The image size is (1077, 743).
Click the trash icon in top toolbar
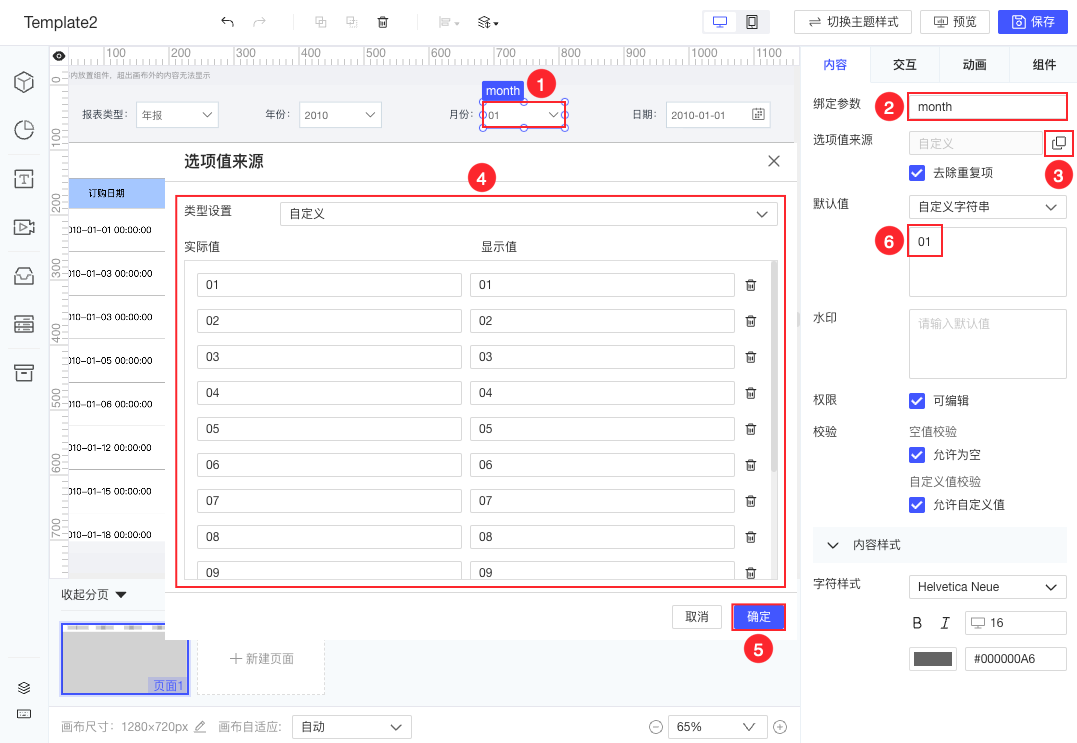383,22
